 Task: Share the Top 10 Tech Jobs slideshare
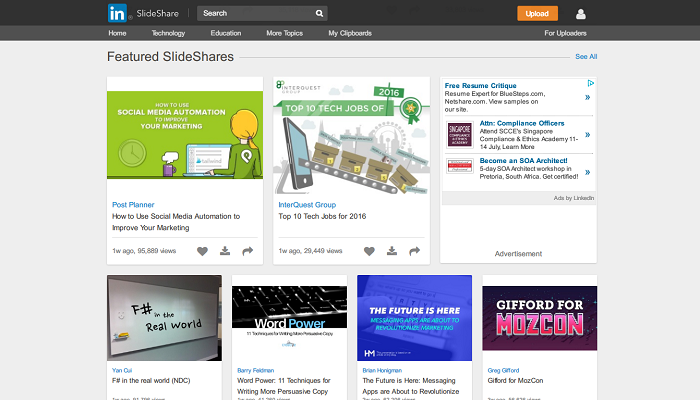(x=415, y=251)
